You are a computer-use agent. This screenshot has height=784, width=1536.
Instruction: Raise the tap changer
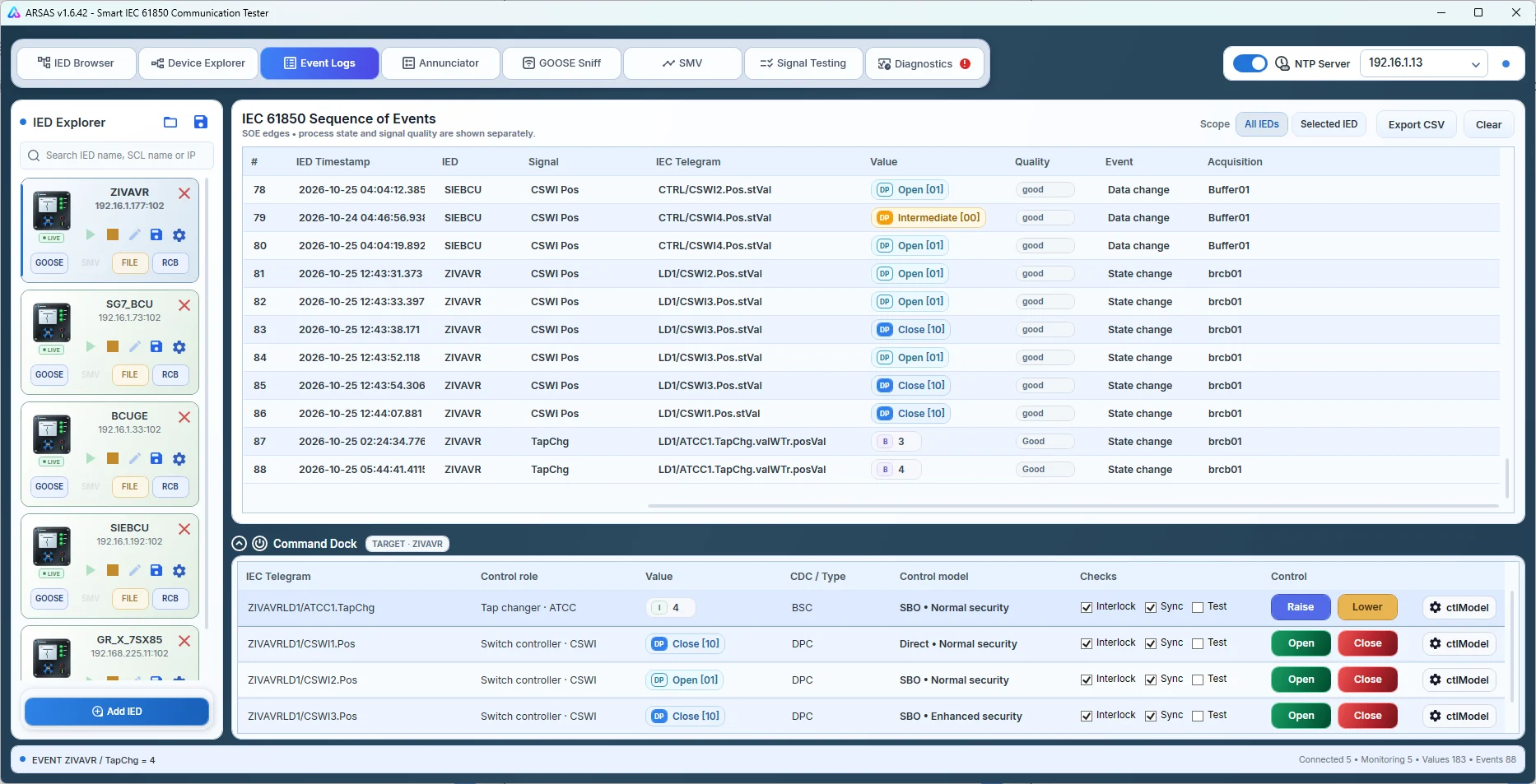1301,608
